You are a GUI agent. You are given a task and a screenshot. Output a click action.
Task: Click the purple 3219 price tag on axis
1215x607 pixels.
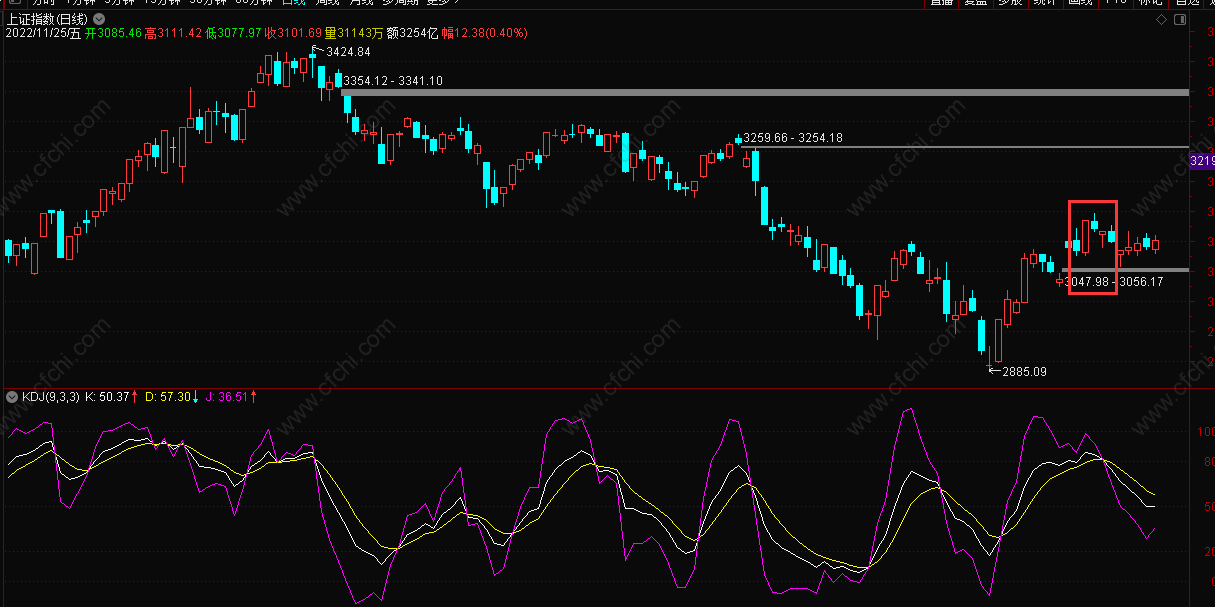coord(1201,160)
